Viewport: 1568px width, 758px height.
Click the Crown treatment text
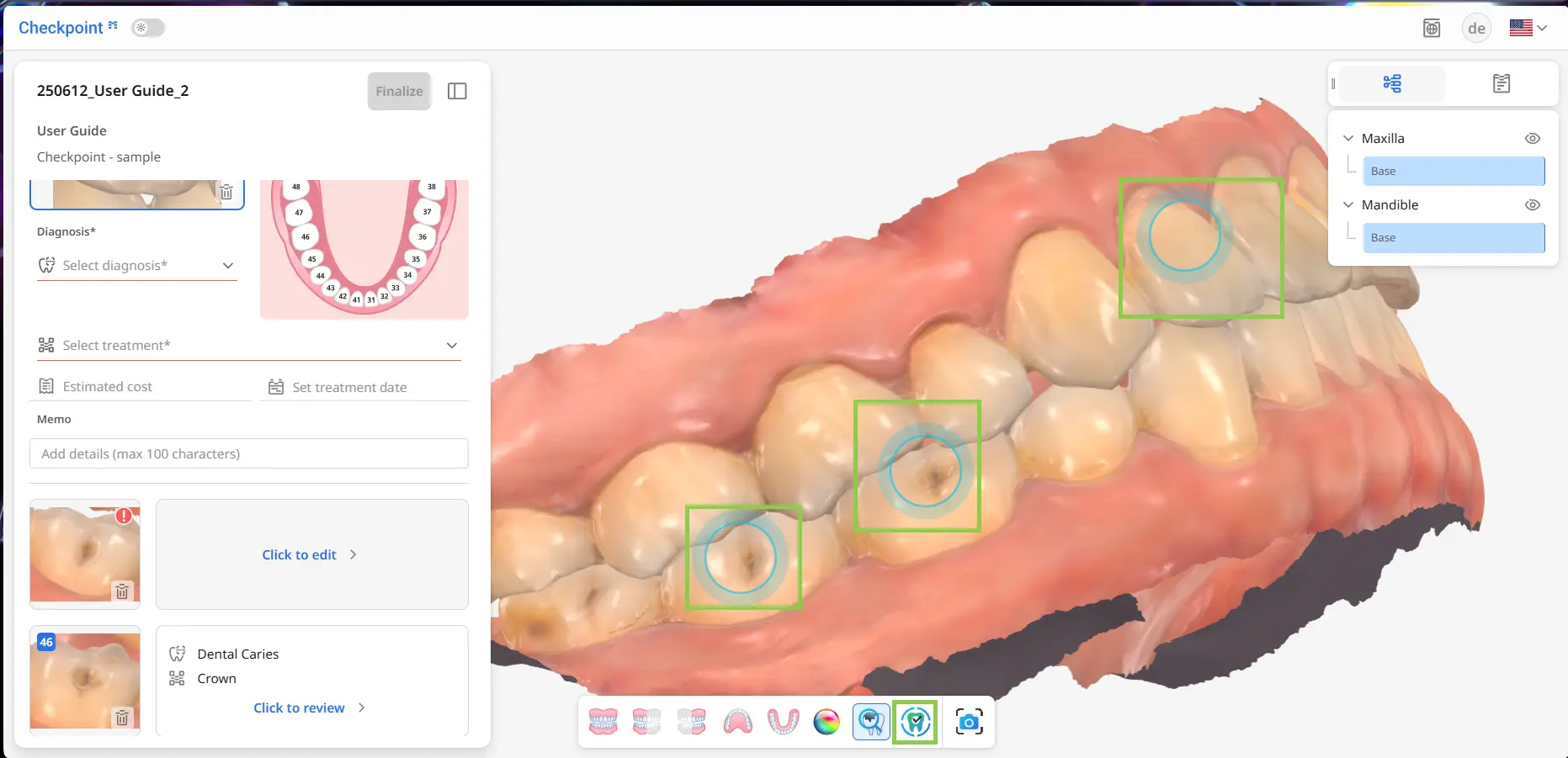216,678
